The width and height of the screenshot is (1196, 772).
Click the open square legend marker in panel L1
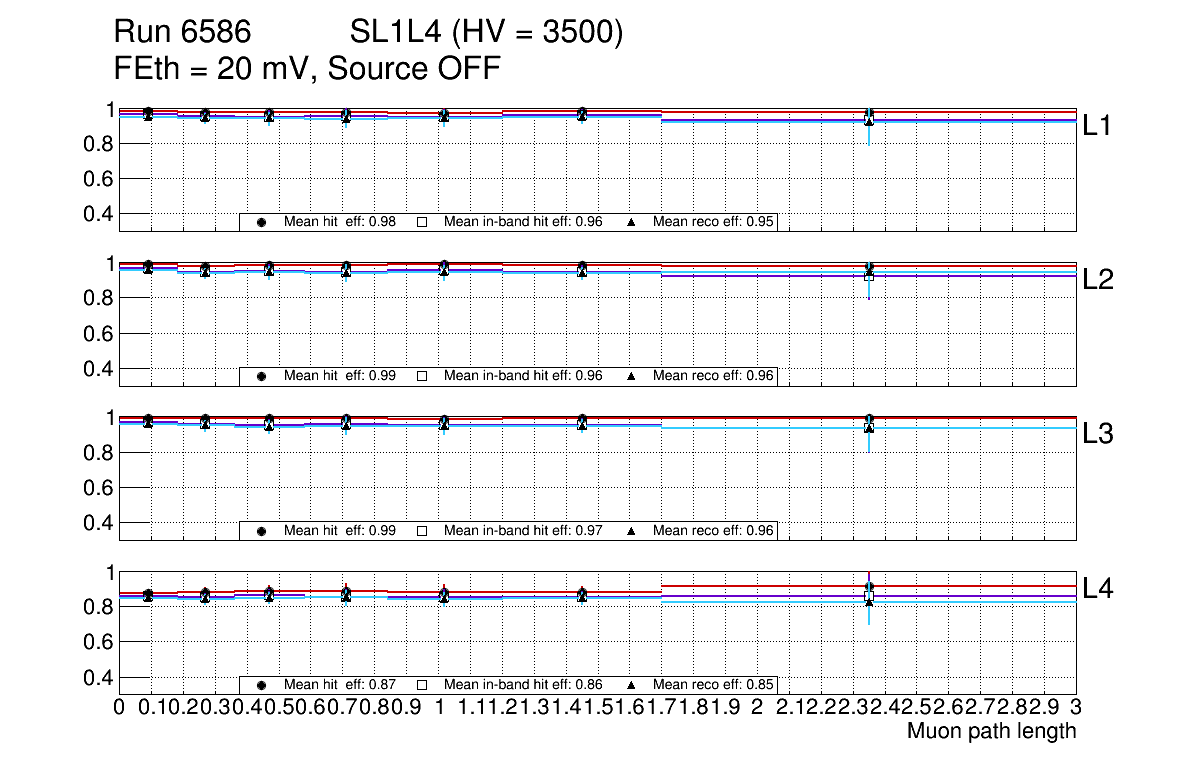click(422, 222)
